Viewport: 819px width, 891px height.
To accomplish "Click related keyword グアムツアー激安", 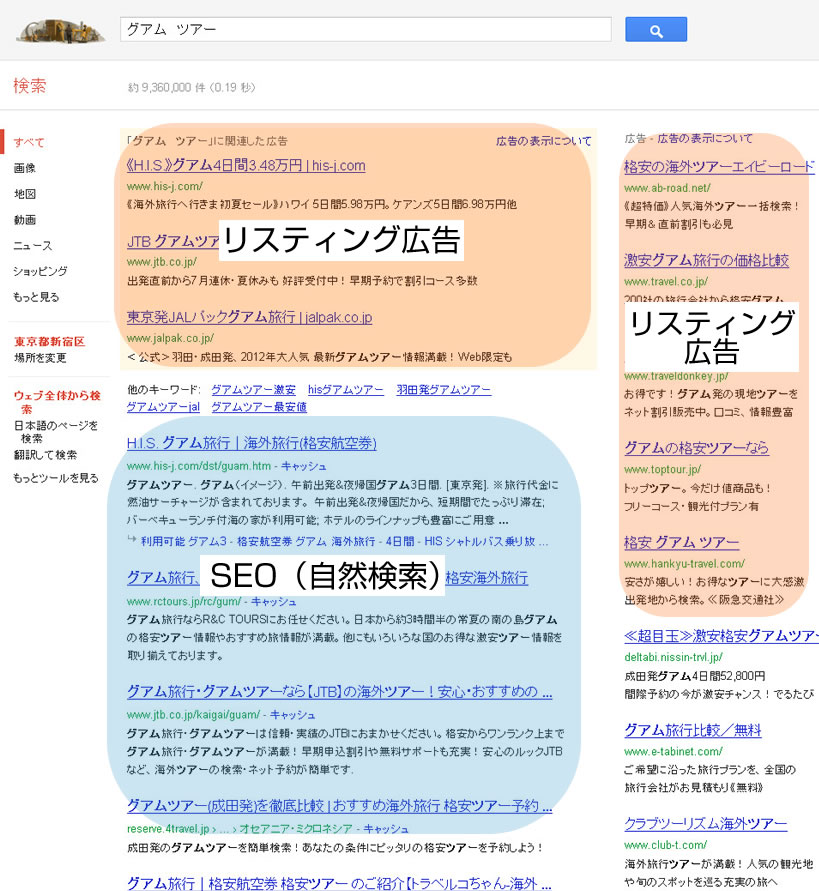I will (253, 390).
